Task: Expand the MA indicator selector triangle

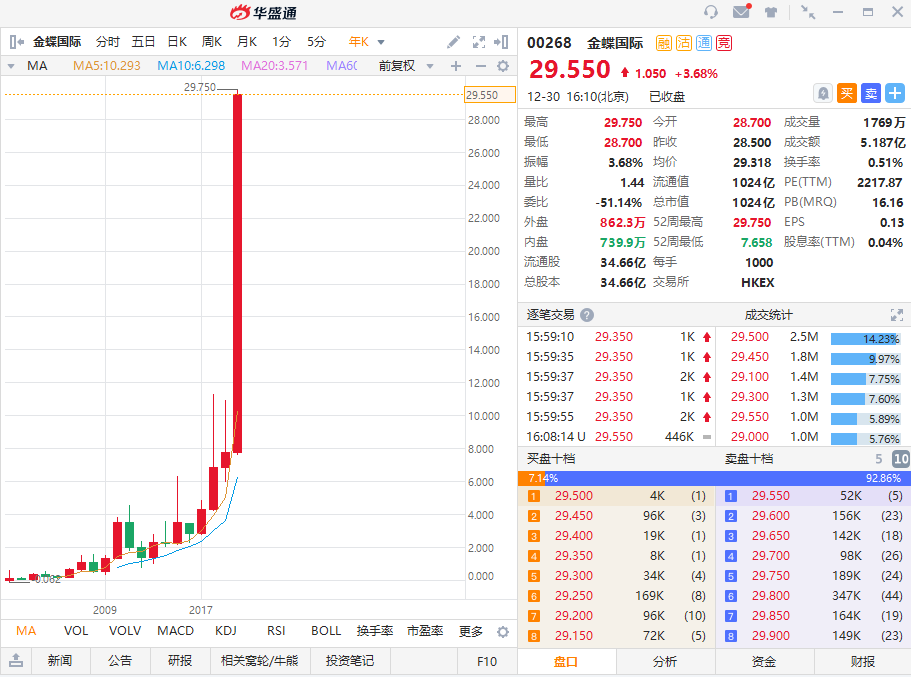Action: (11, 66)
